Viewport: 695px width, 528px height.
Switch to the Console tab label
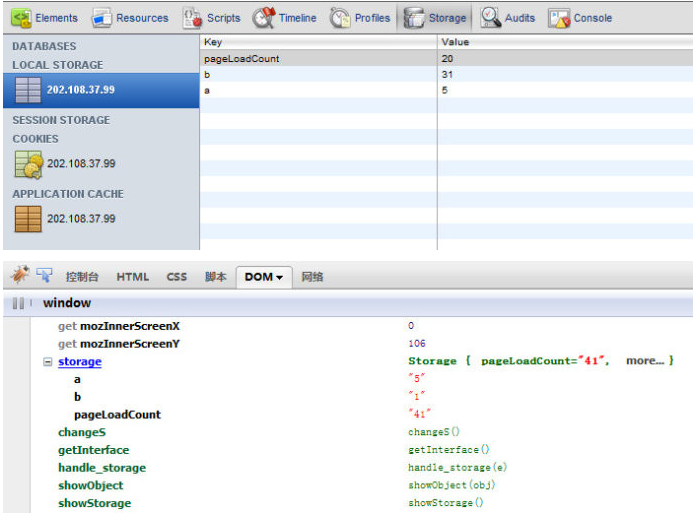pos(593,18)
